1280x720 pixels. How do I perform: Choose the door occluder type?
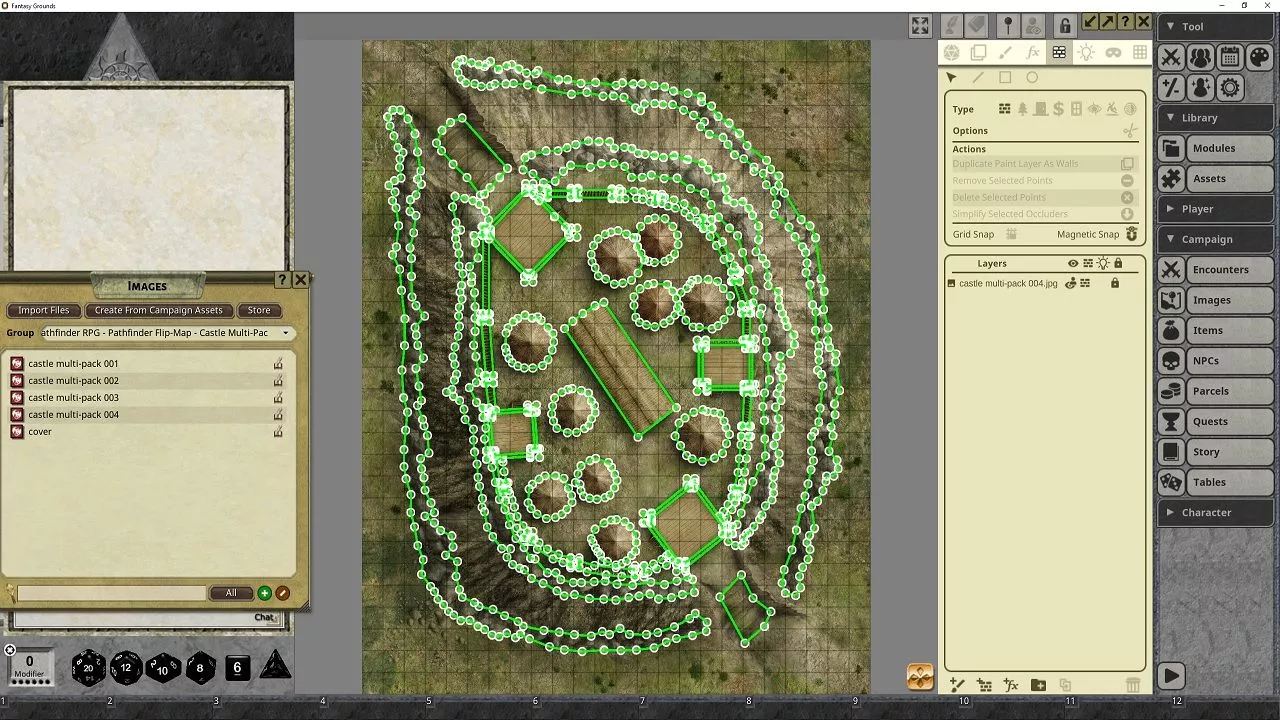[1041, 109]
